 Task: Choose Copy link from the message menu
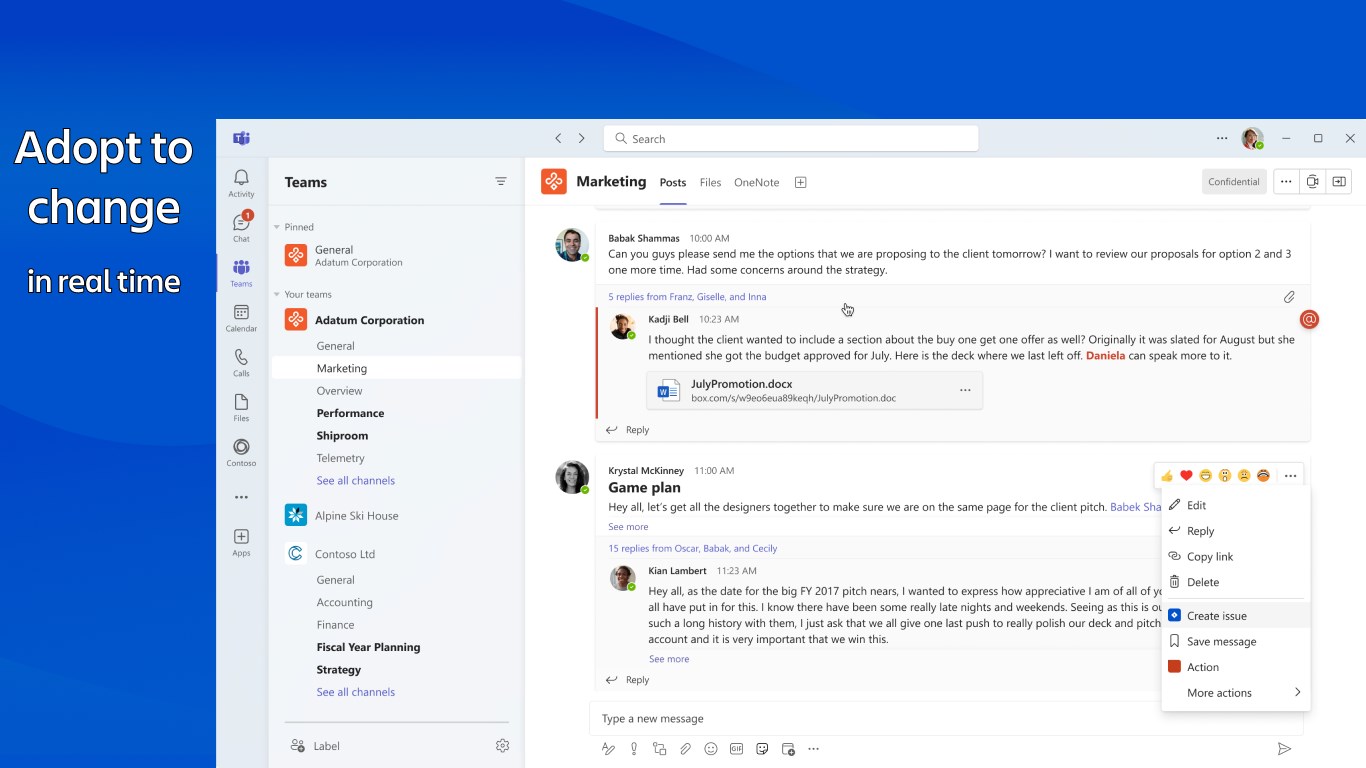tap(1236, 557)
